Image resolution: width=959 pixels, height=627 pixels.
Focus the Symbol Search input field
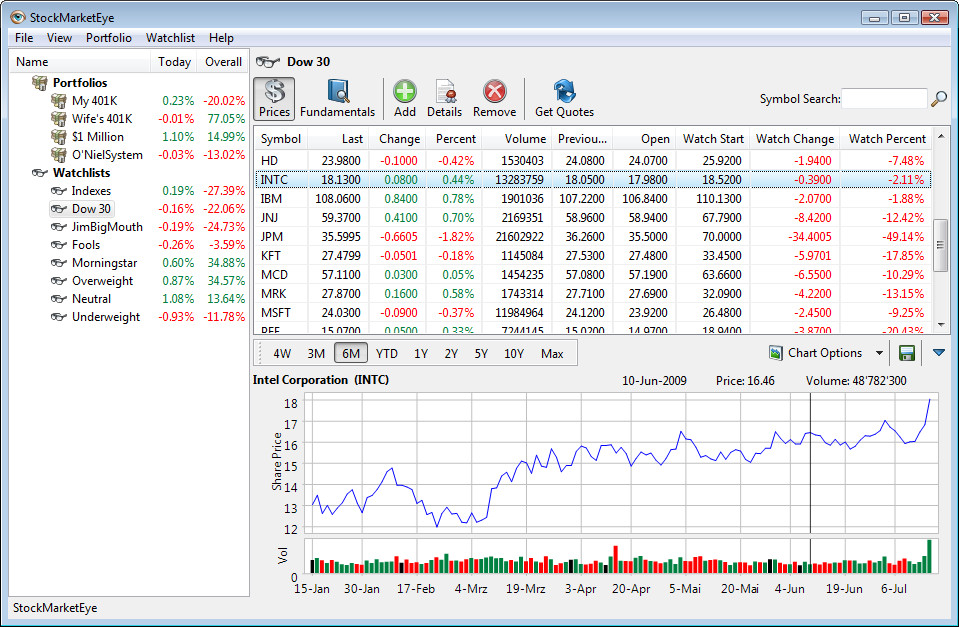coord(884,98)
